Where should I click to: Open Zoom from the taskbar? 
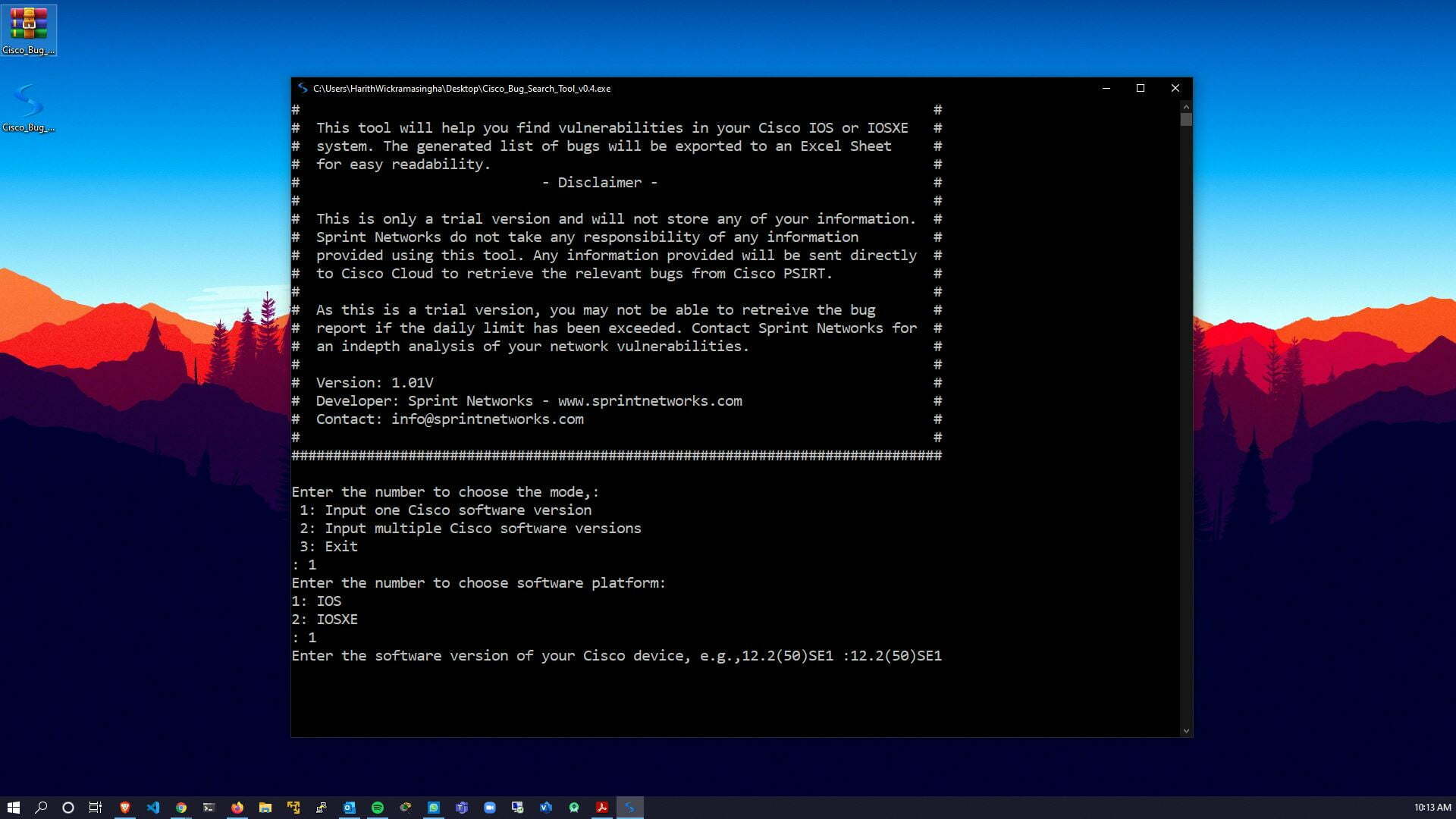pos(489,808)
